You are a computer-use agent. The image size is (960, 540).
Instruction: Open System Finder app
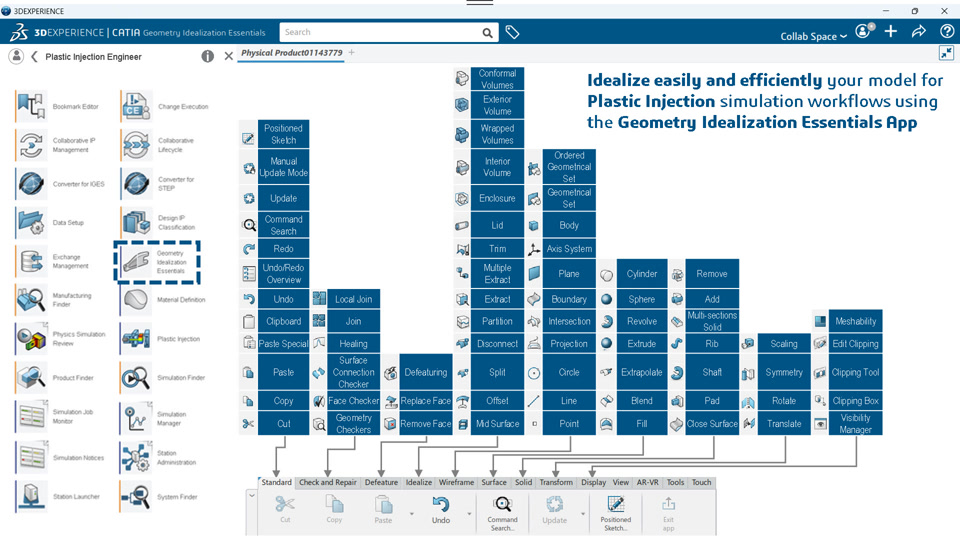(136, 497)
